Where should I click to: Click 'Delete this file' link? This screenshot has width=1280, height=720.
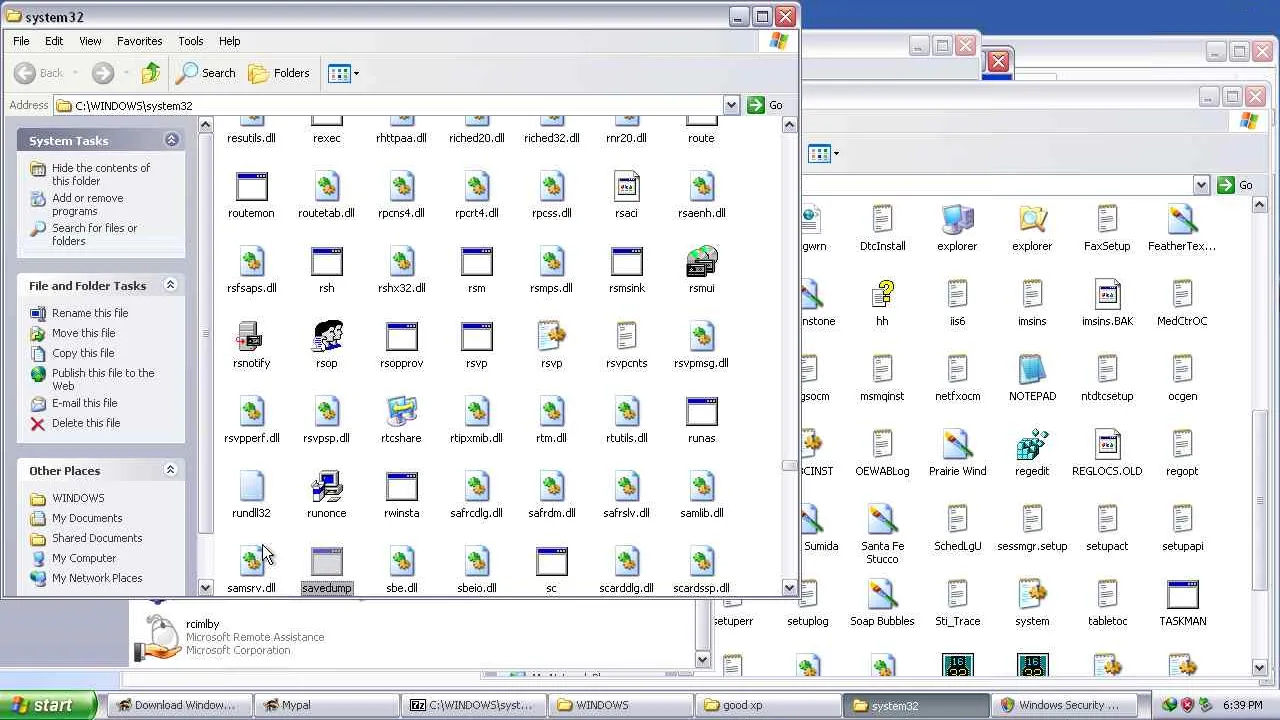point(86,423)
